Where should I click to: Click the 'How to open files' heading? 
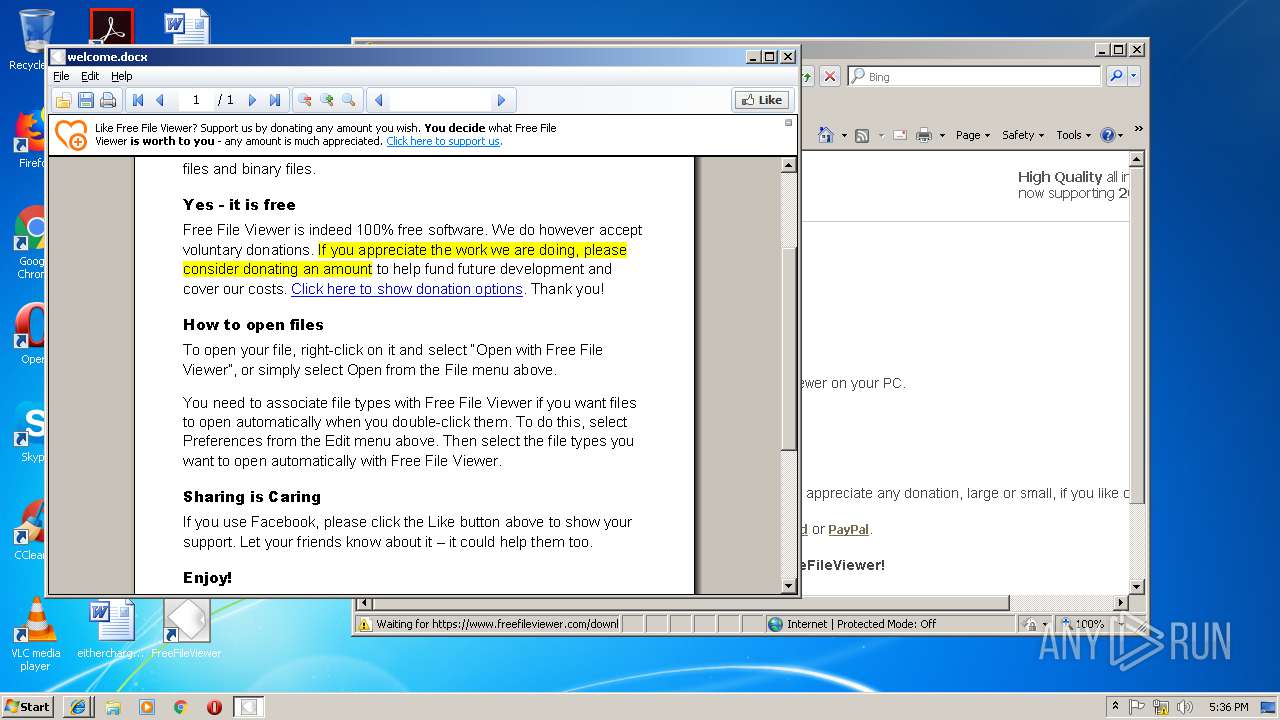pos(253,325)
